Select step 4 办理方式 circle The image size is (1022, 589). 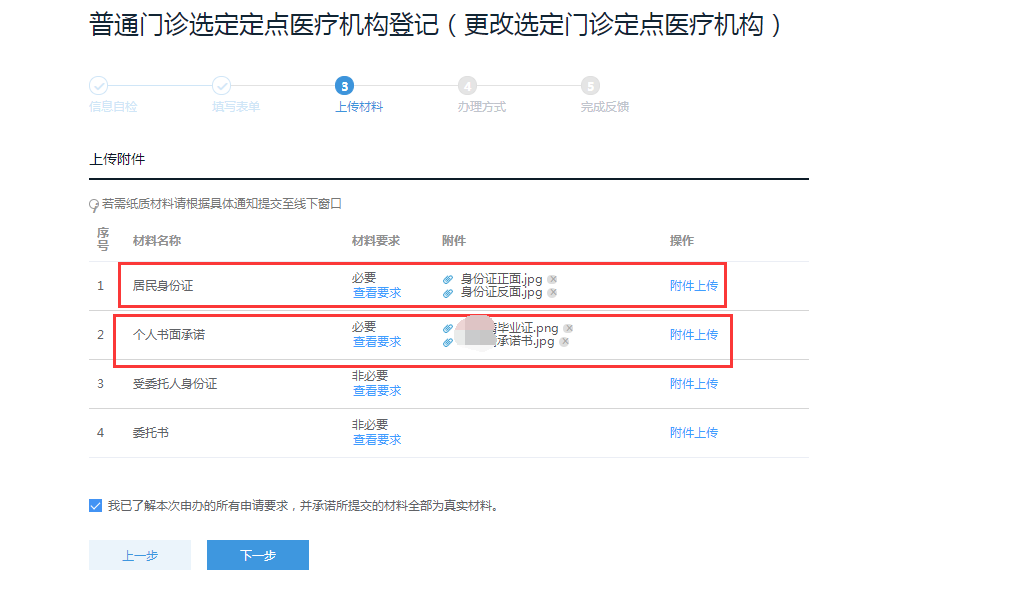(467, 85)
